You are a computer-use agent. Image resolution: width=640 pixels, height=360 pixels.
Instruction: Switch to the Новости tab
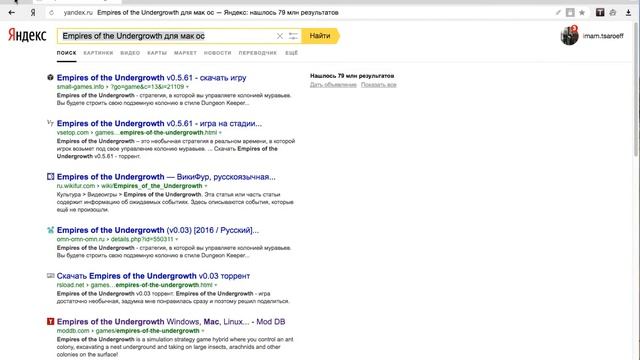(218, 53)
